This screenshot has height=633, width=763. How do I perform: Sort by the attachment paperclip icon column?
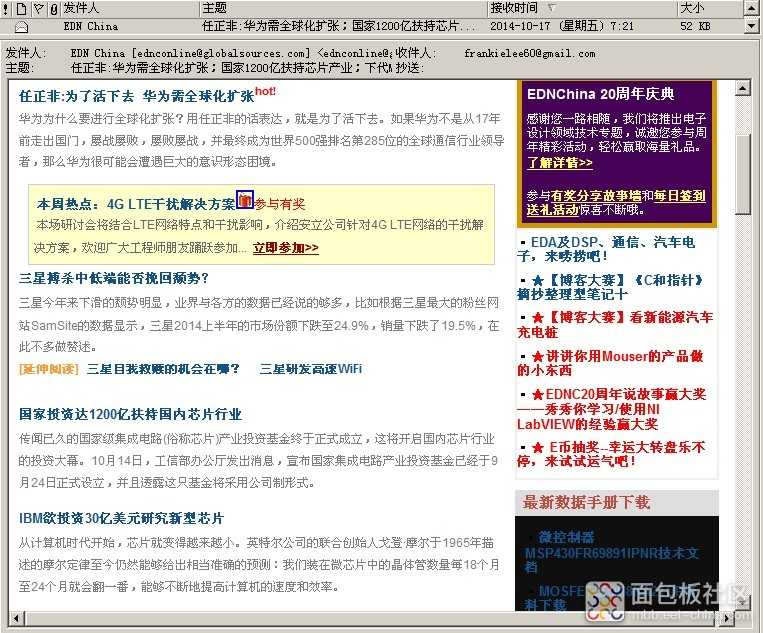[x=52, y=8]
